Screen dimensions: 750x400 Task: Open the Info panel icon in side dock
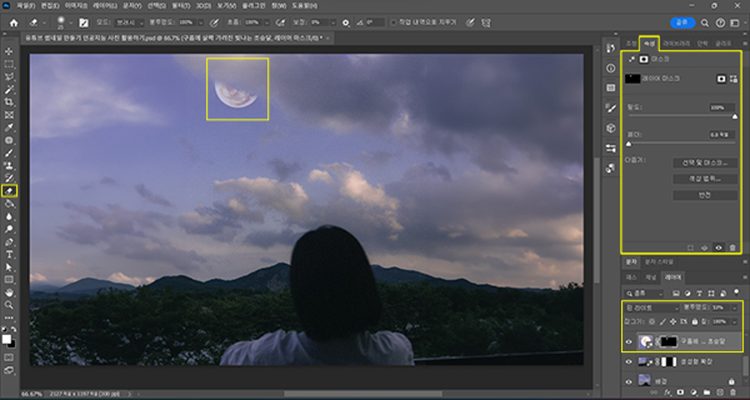610,68
